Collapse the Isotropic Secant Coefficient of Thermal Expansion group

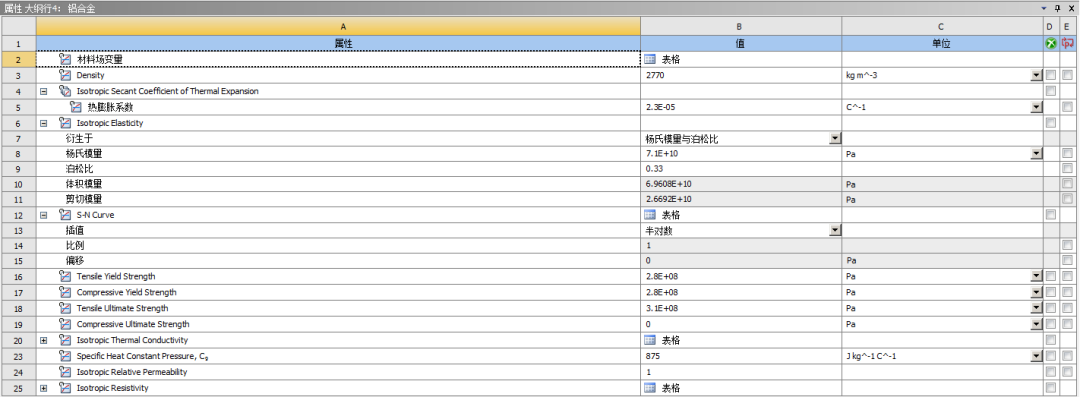(x=44, y=91)
